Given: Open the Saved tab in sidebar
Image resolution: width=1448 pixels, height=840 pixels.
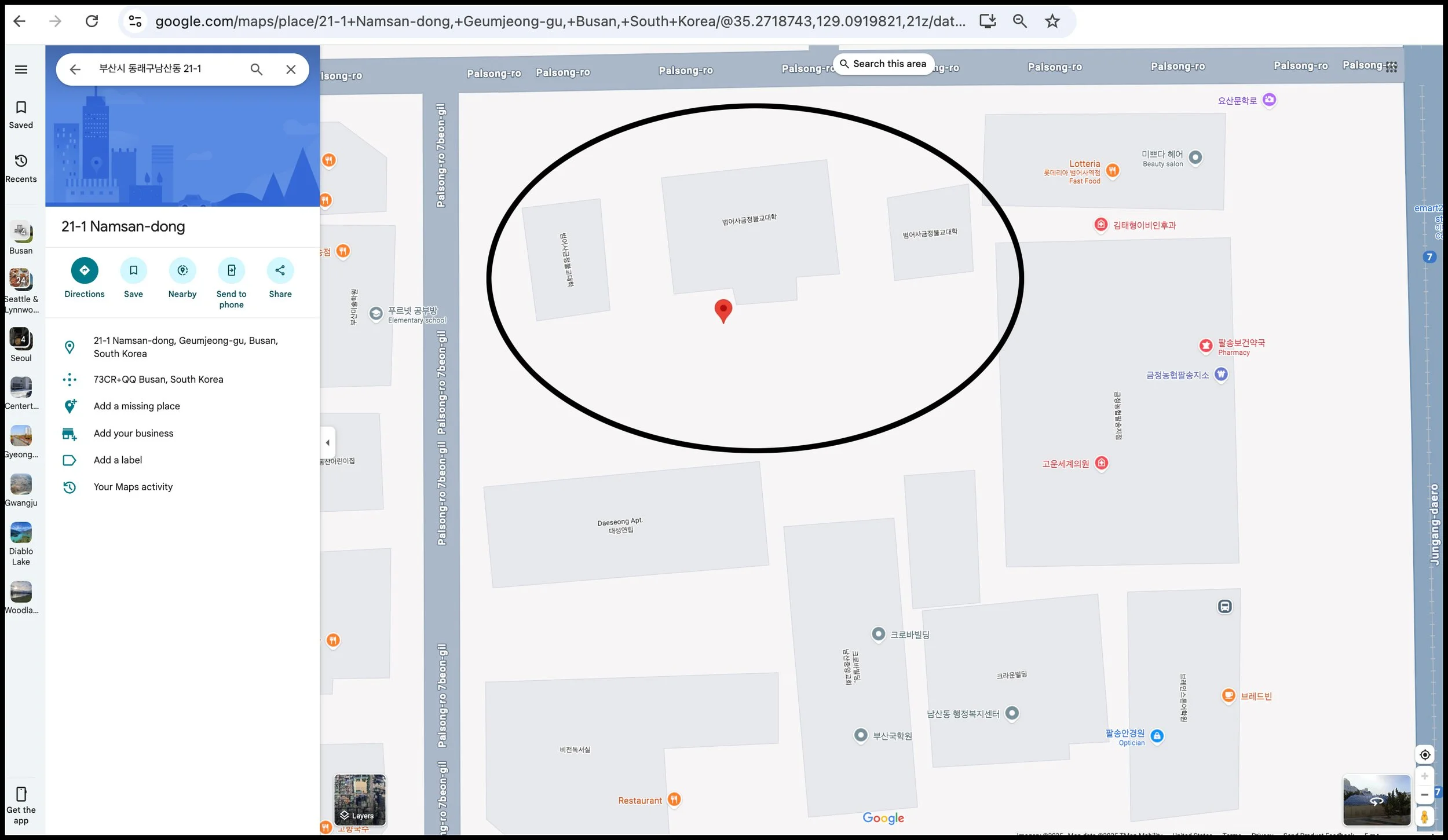Looking at the screenshot, I should (x=21, y=115).
